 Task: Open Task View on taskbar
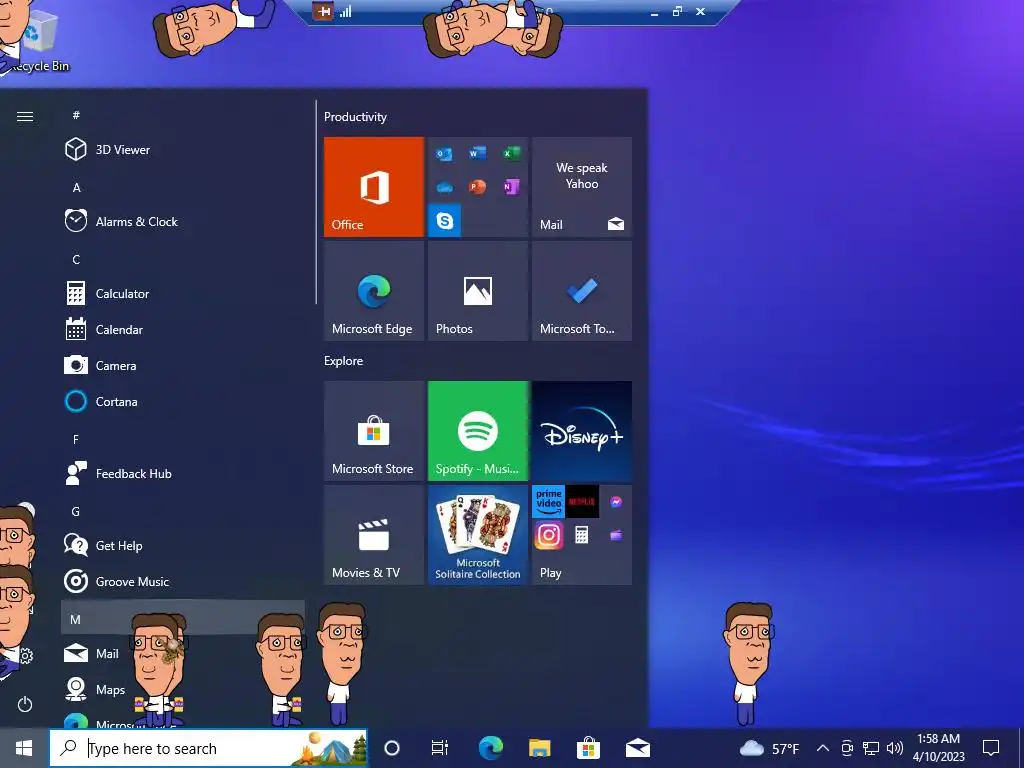point(440,748)
